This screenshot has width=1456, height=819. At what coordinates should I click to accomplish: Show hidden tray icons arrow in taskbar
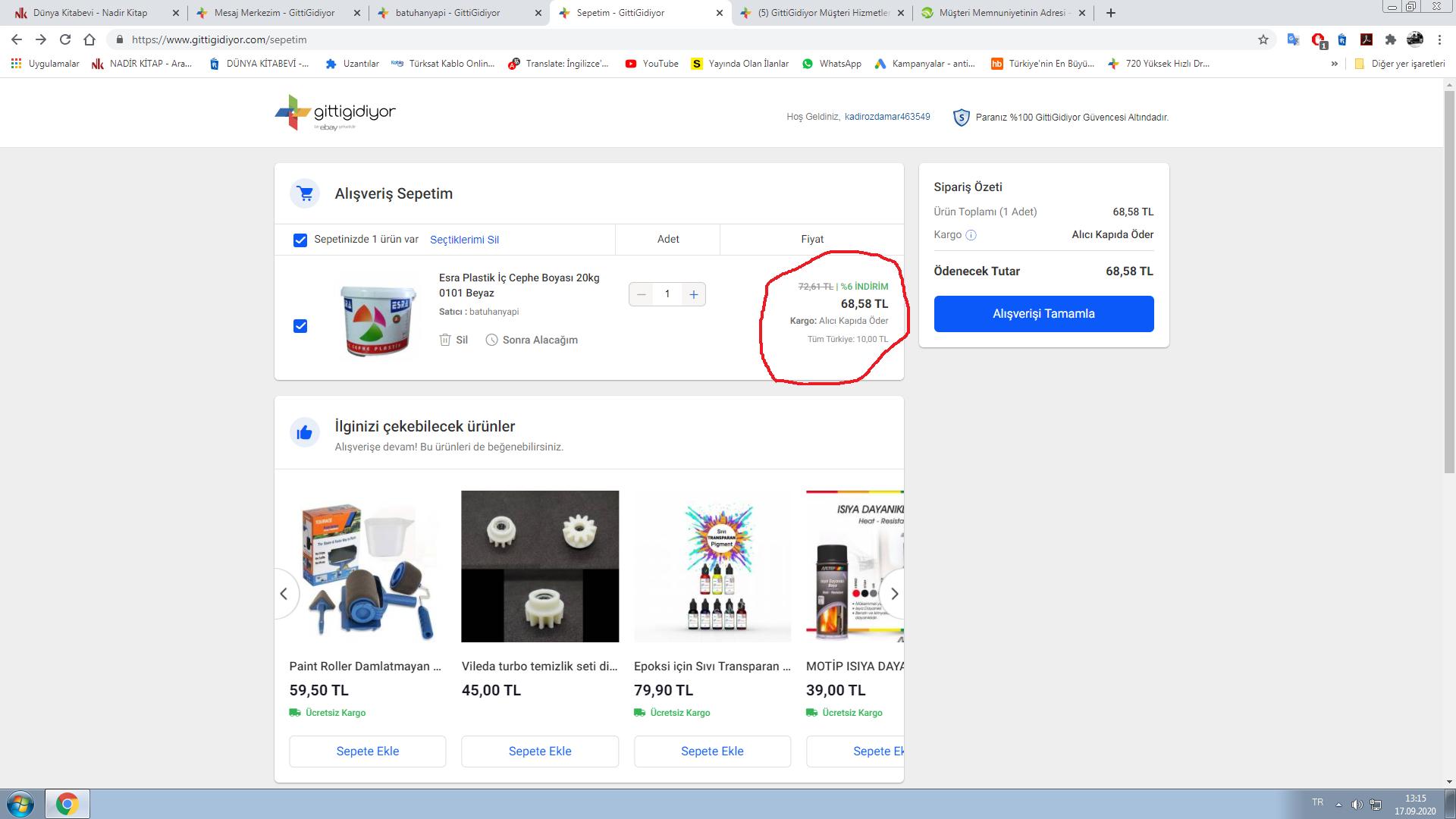(x=1338, y=805)
